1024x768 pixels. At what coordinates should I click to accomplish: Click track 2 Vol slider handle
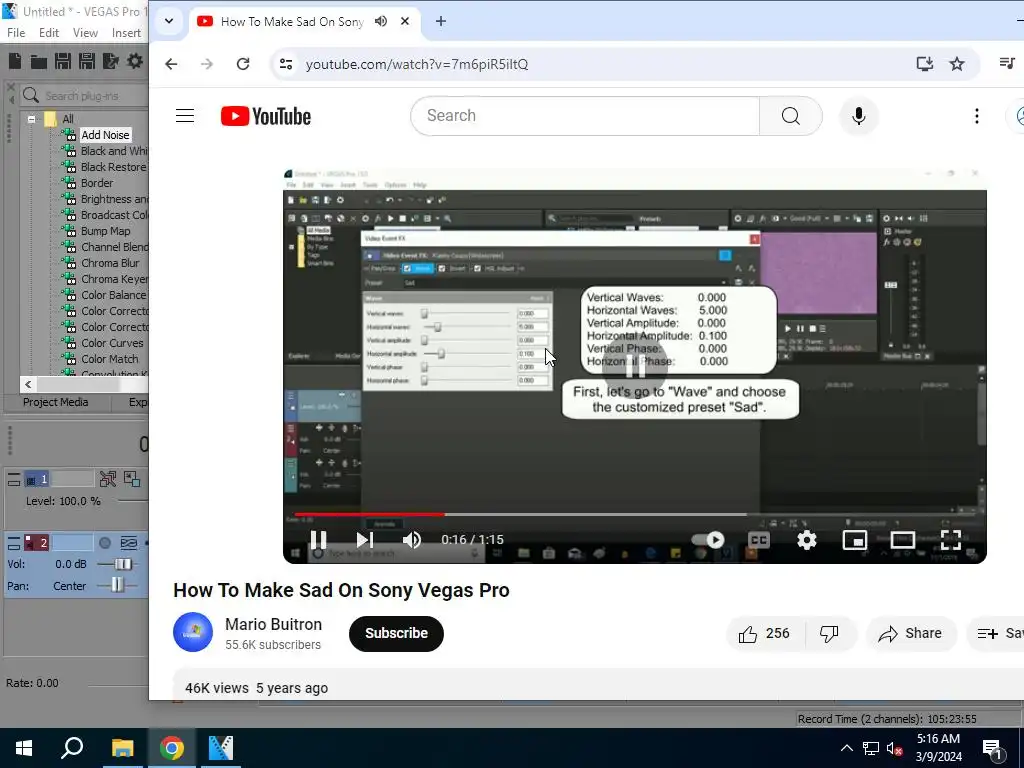[x=123, y=564]
